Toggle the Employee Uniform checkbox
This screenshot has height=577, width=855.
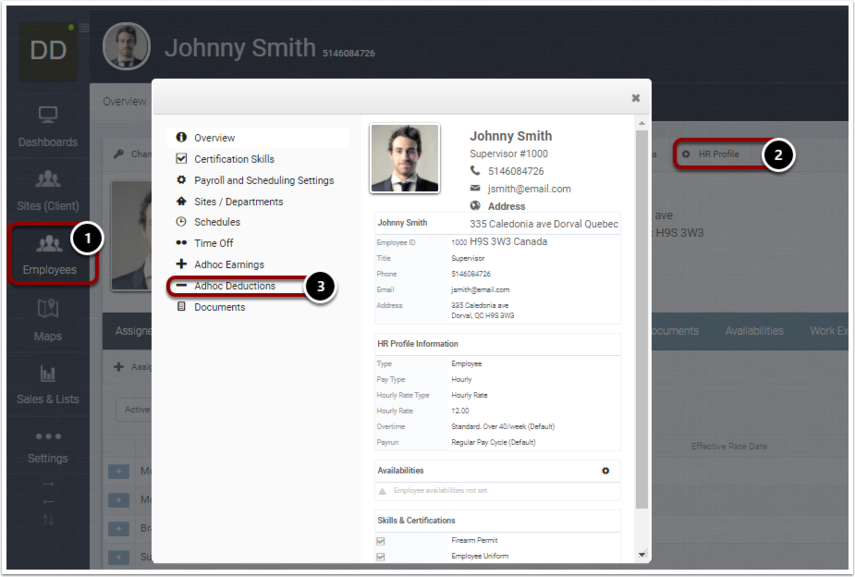coord(381,557)
